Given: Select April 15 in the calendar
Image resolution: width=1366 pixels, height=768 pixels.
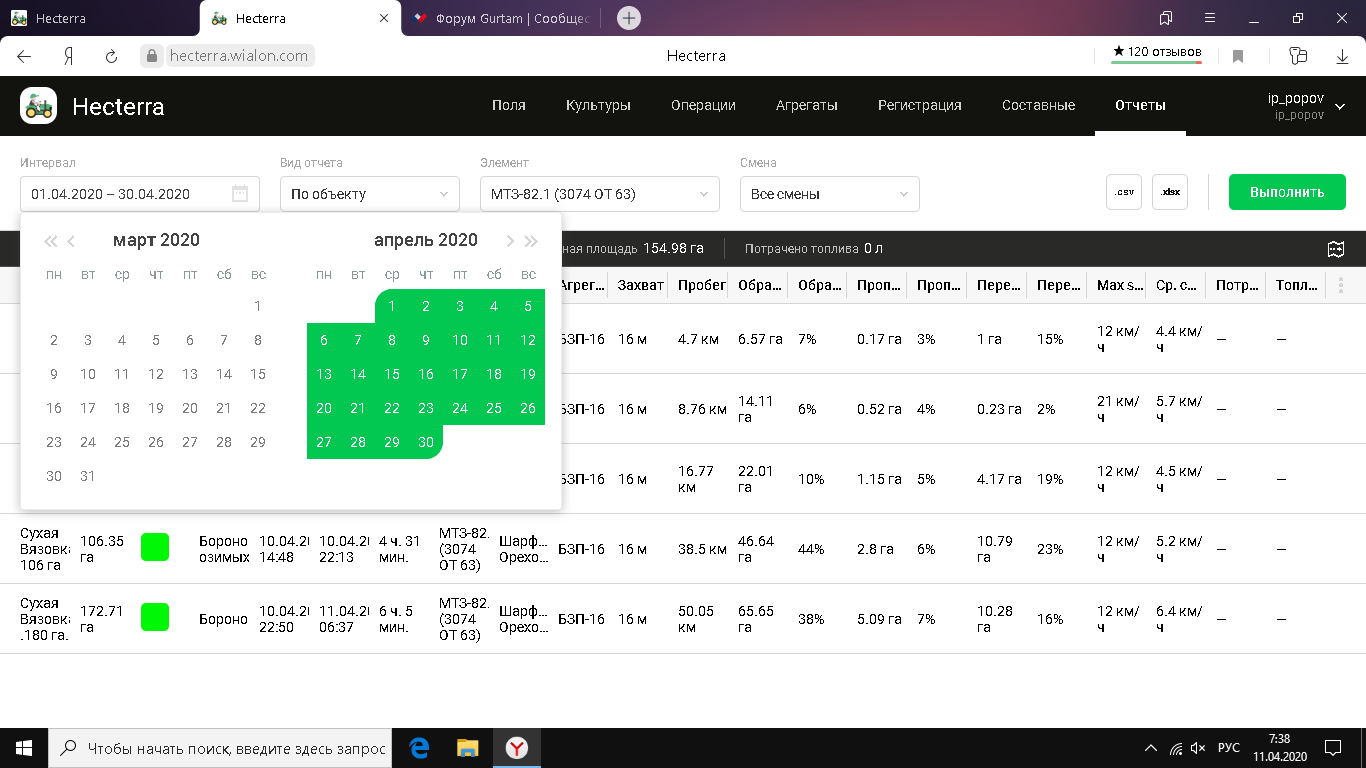Looking at the screenshot, I should click(392, 374).
